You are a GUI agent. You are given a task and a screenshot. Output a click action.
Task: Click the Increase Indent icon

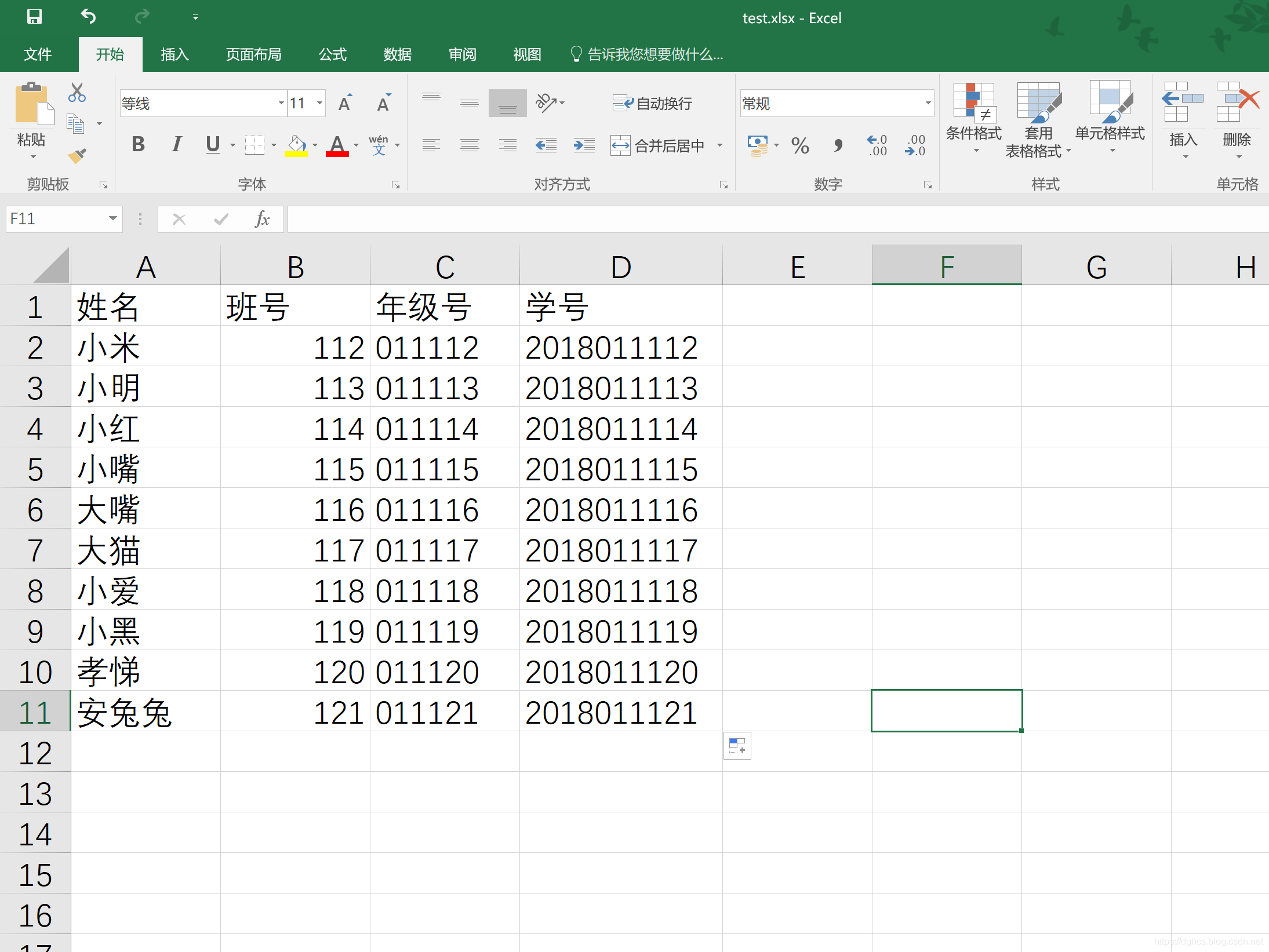[583, 145]
